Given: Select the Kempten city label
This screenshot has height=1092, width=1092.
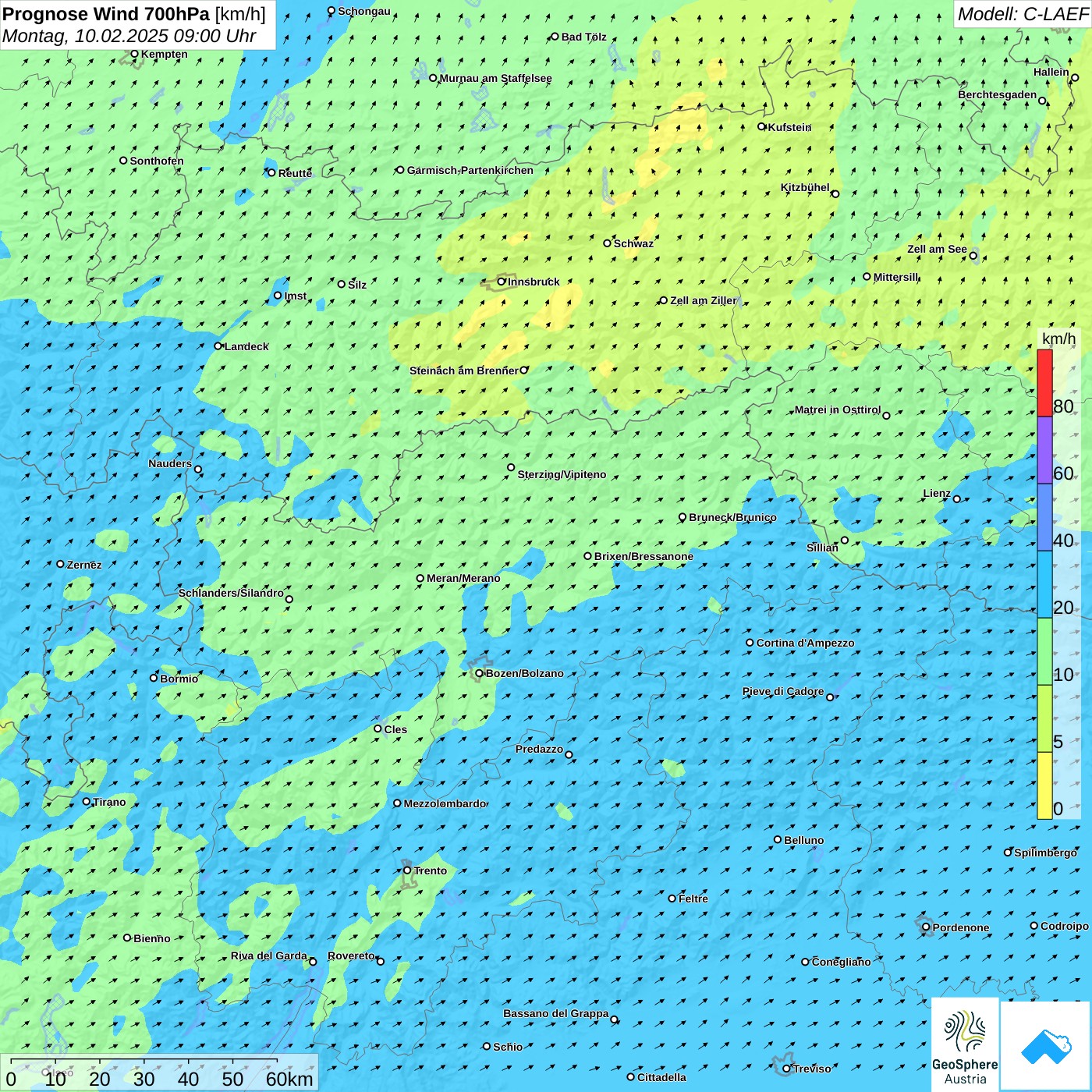Looking at the screenshot, I should point(165,54).
